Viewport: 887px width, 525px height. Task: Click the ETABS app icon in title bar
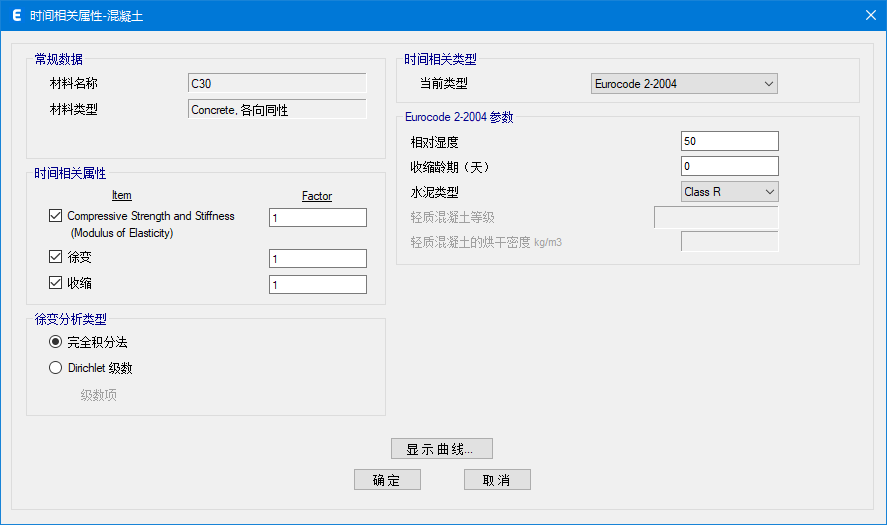pos(17,15)
